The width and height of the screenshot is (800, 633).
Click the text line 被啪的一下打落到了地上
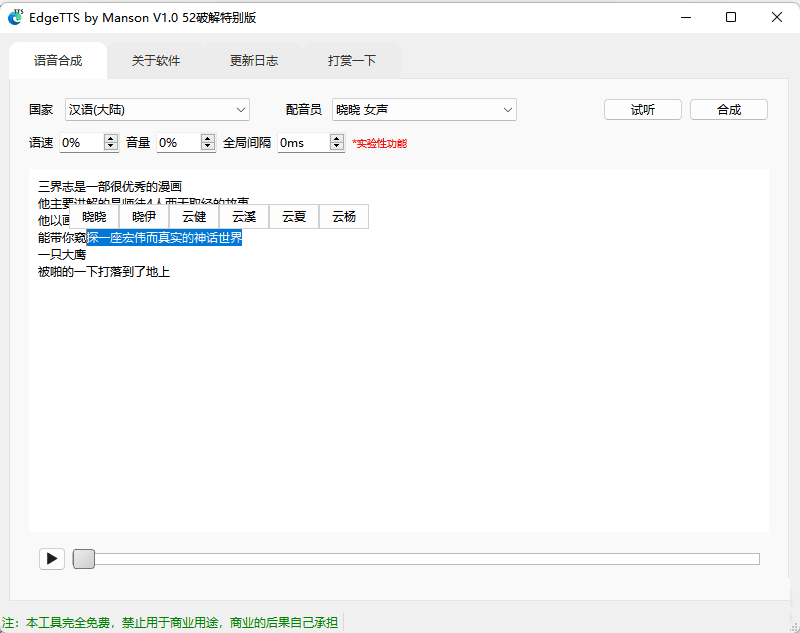(104, 271)
